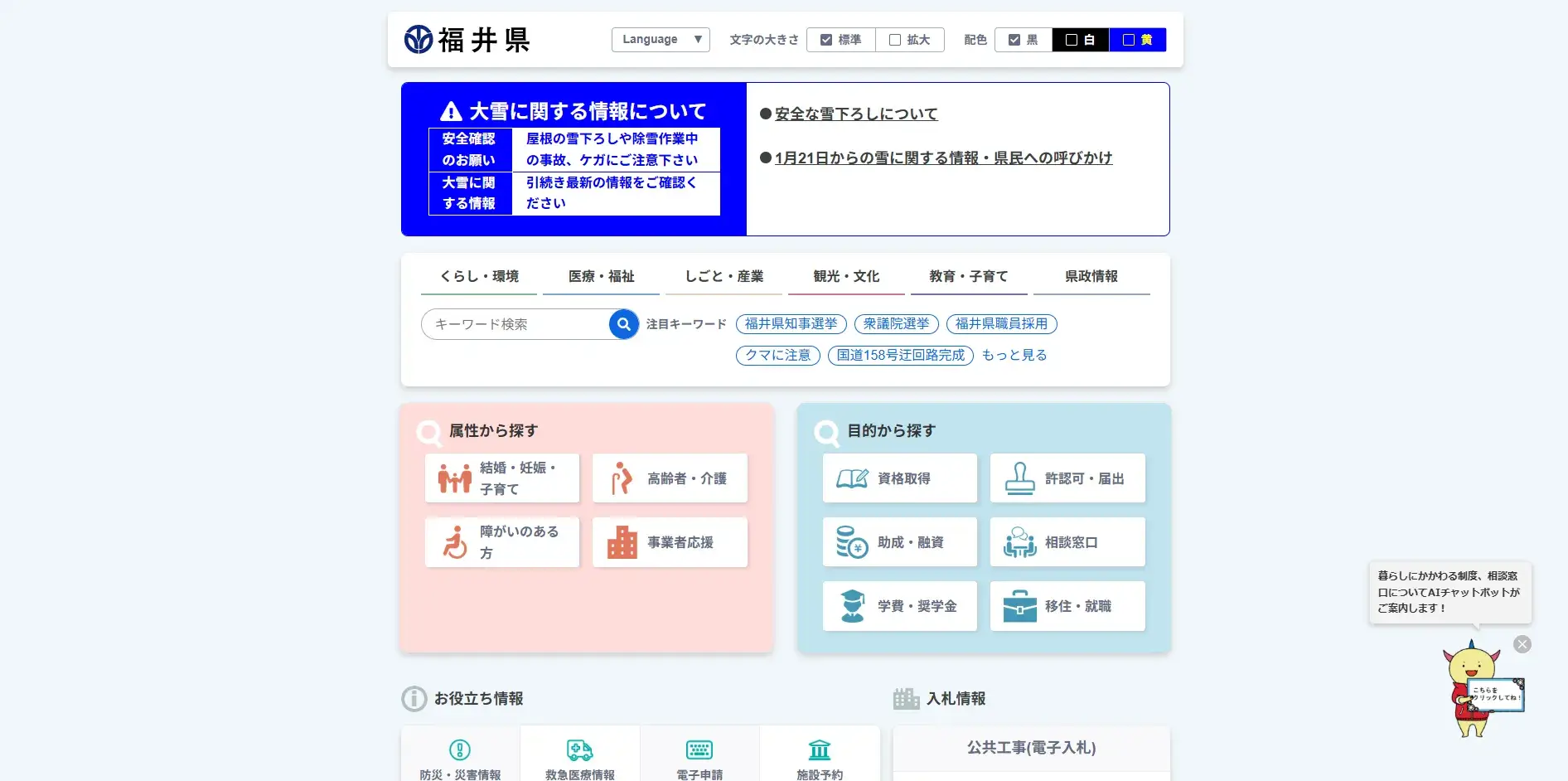Expand the くらし・環境 menu

click(480, 276)
